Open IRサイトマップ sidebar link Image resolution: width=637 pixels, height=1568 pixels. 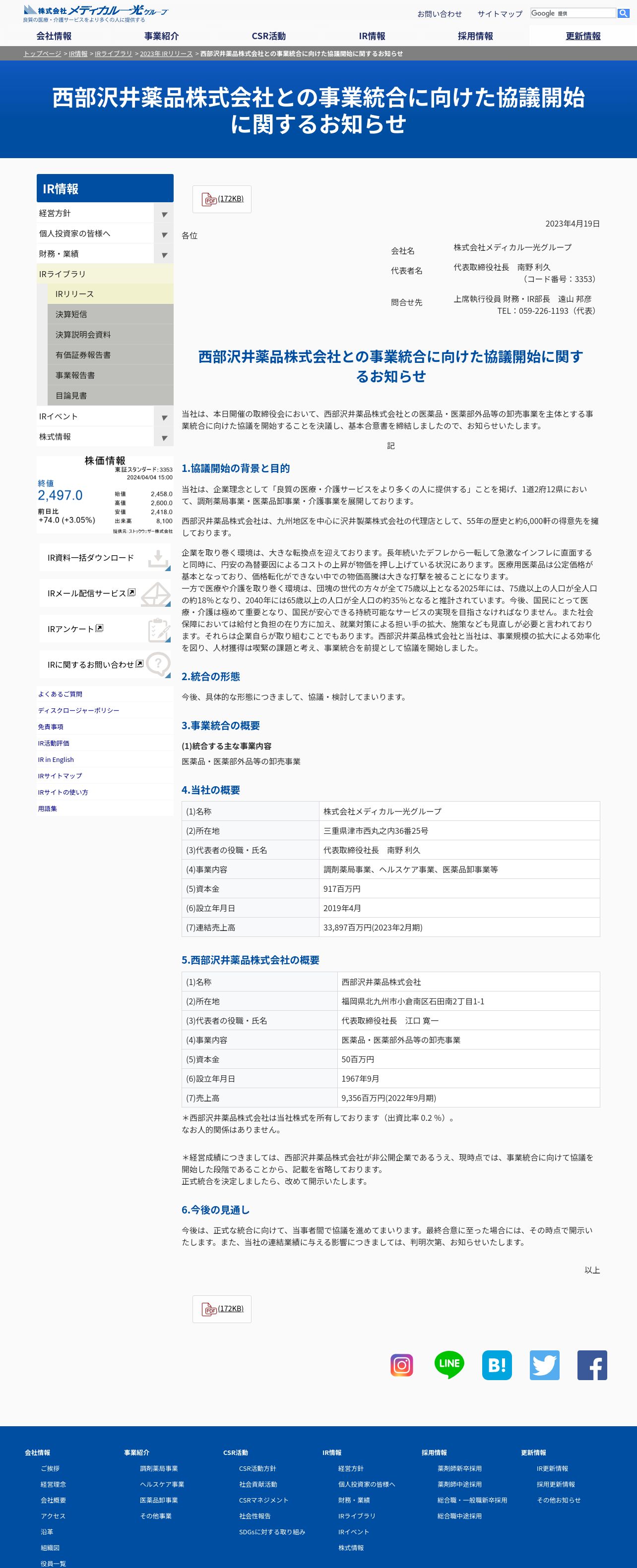coord(60,776)
